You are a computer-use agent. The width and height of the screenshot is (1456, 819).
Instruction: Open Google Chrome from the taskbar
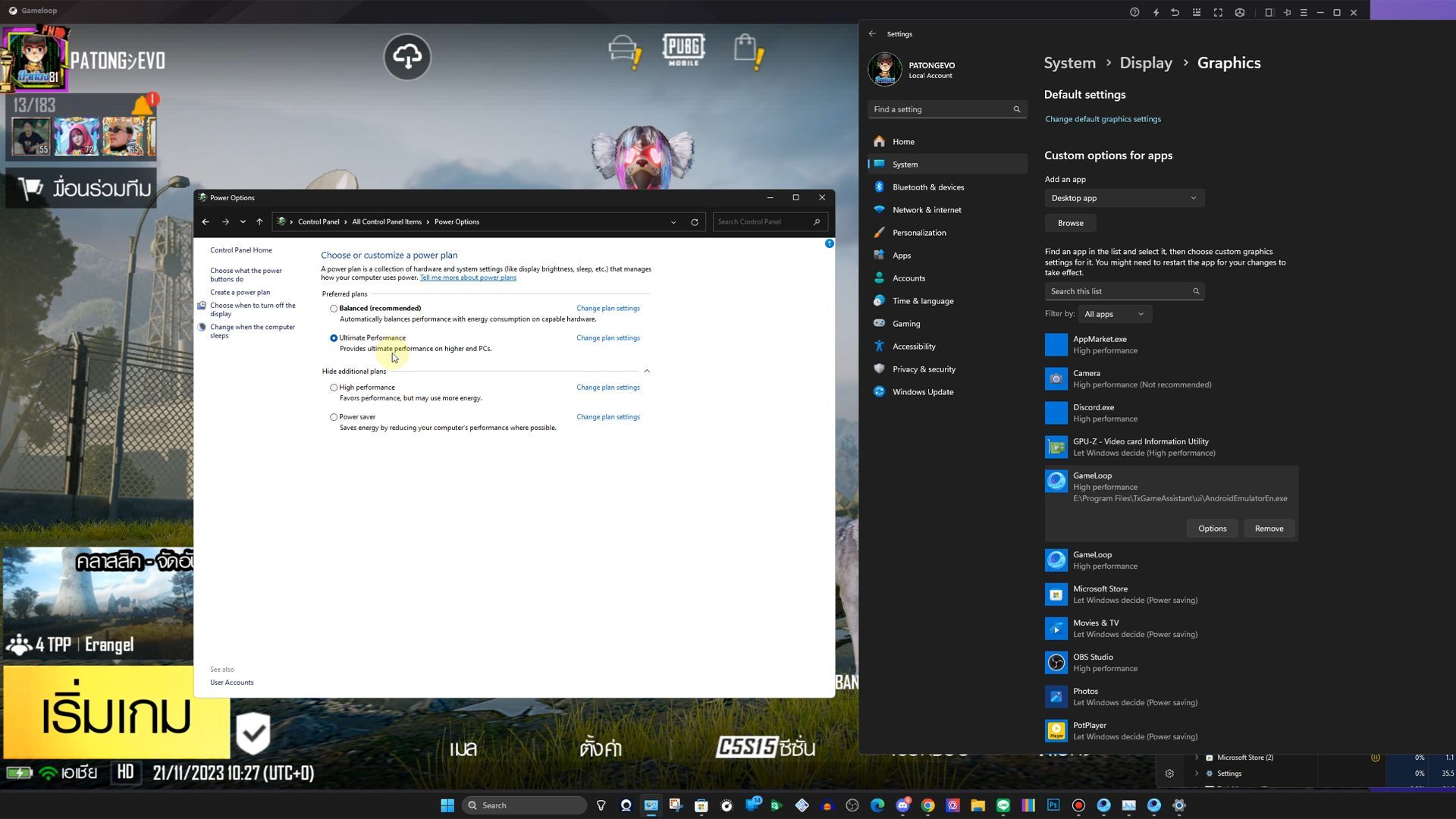pyautogui.click(x=927, y=805)
